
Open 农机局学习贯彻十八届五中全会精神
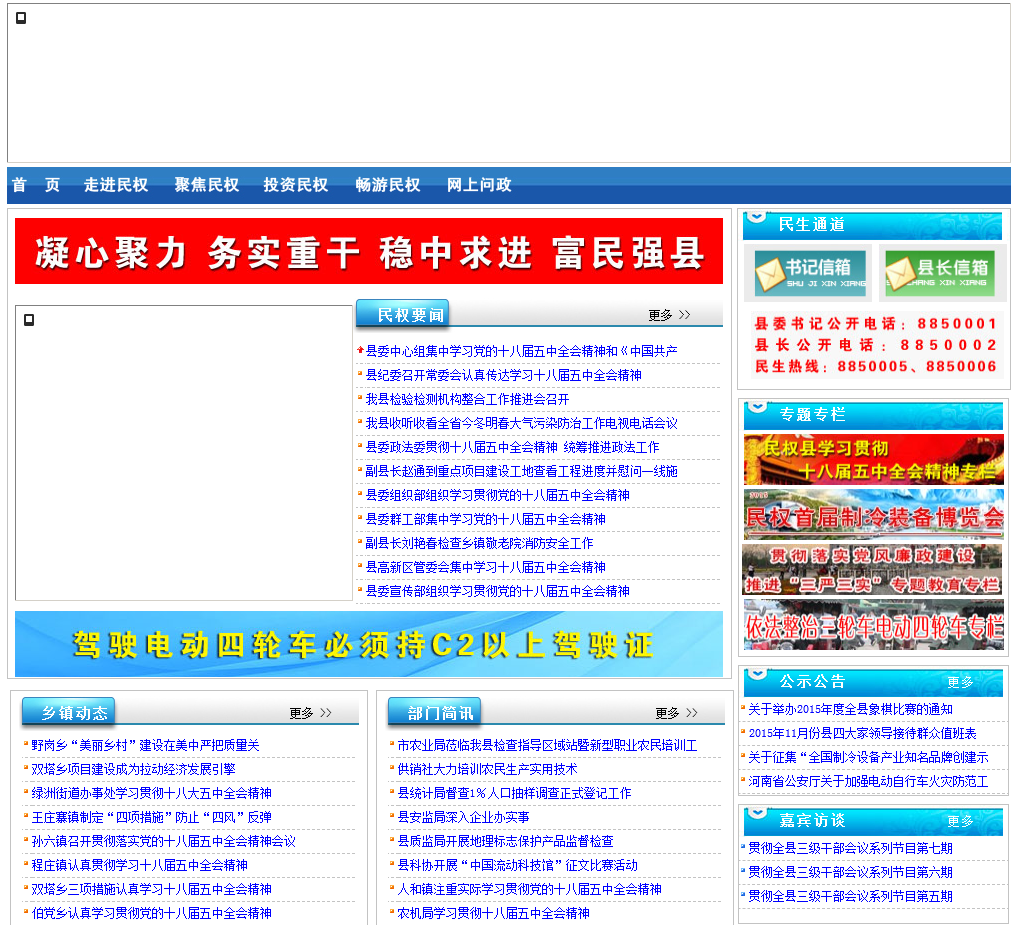[x=494, y=914]
